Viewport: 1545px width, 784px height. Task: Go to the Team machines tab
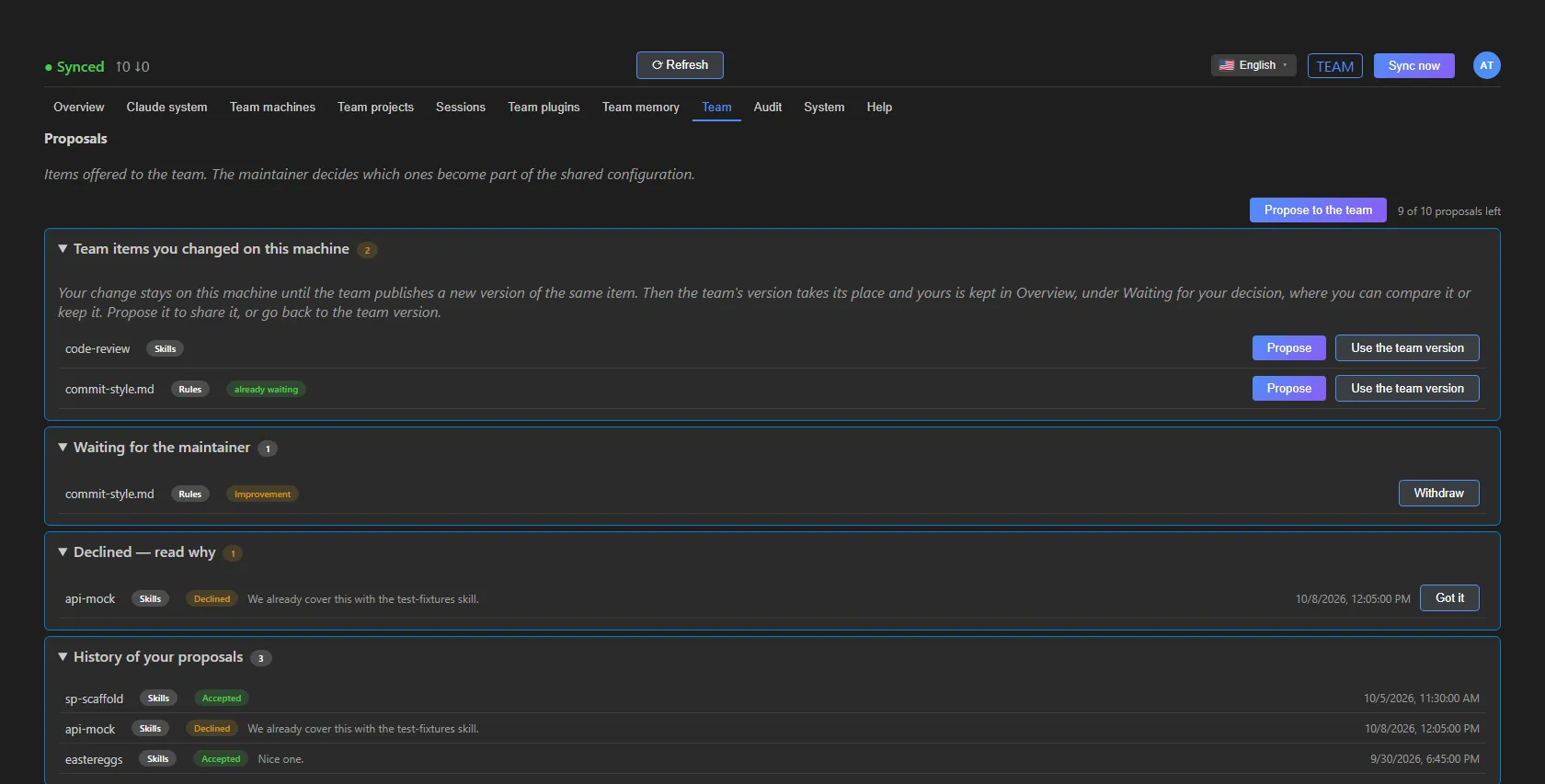272,107
